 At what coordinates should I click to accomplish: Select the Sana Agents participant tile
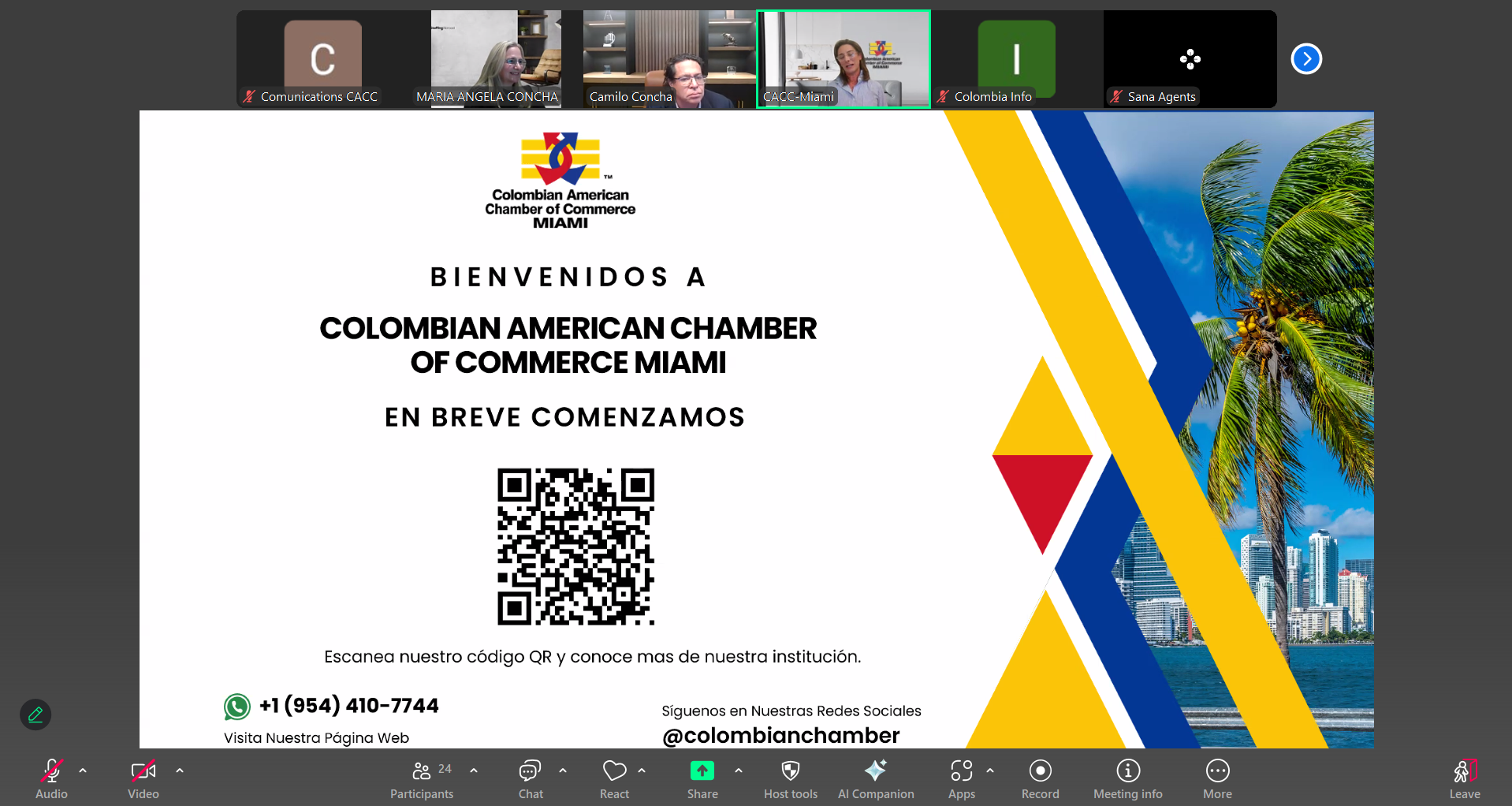(x=1190, y=59)
